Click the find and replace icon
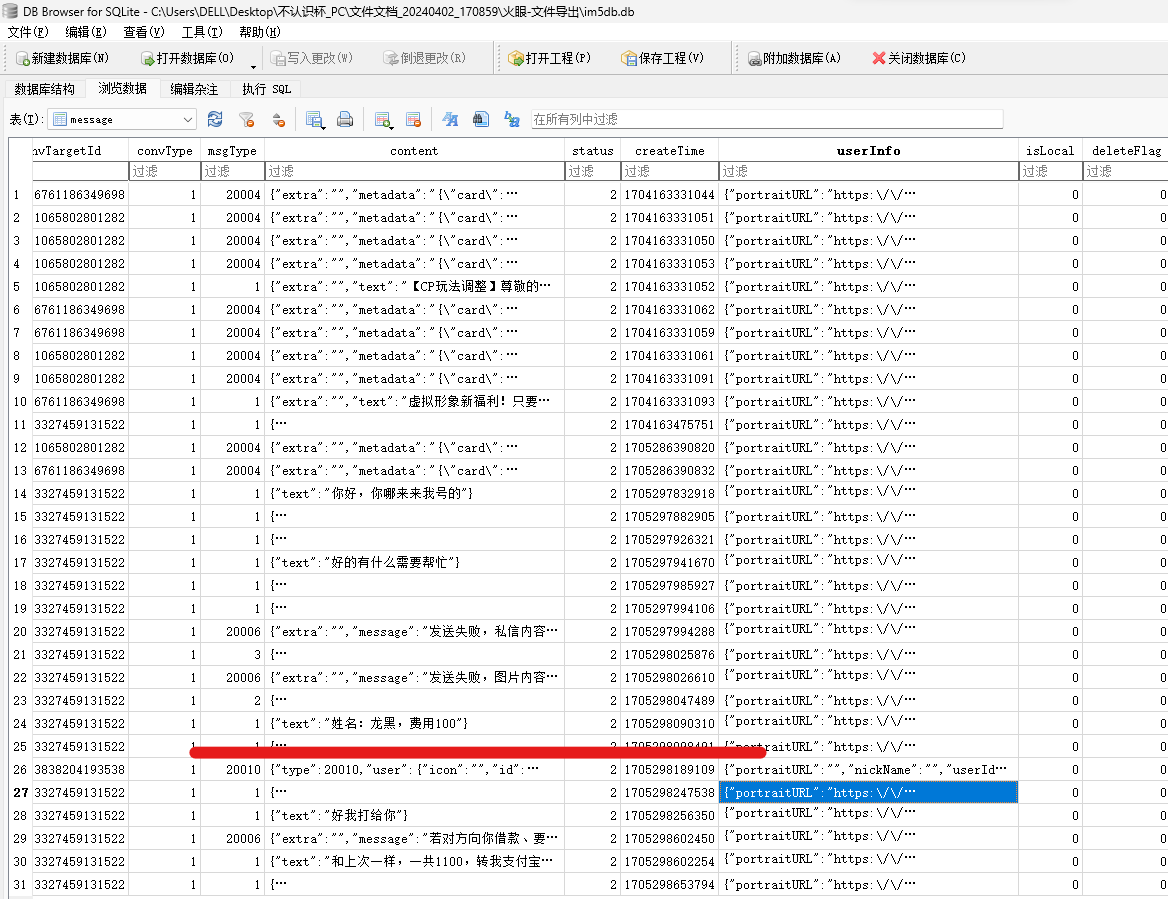1168x899 pixels. [512, 119]
